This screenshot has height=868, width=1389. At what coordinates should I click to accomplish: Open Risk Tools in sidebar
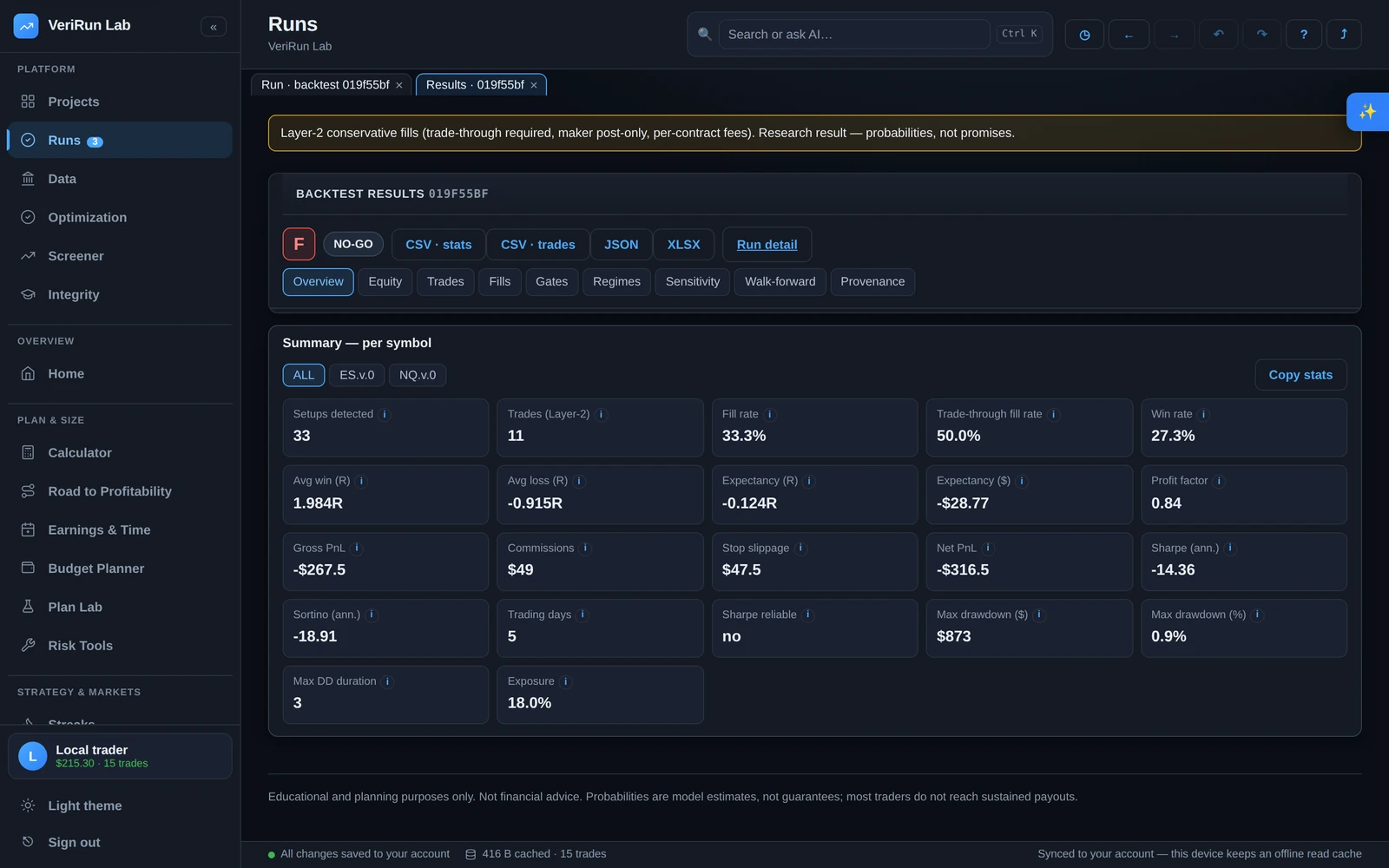[x=120, y=646]
